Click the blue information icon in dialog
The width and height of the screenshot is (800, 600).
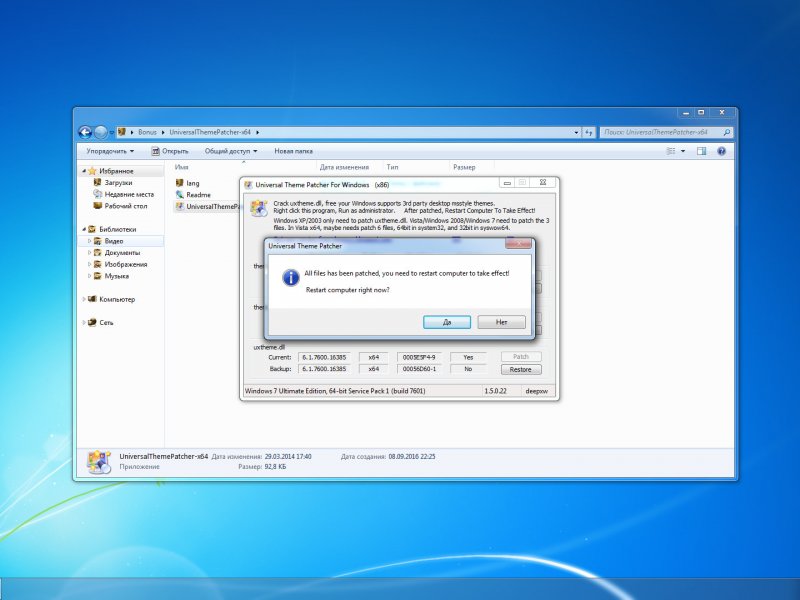click(291, 278)
